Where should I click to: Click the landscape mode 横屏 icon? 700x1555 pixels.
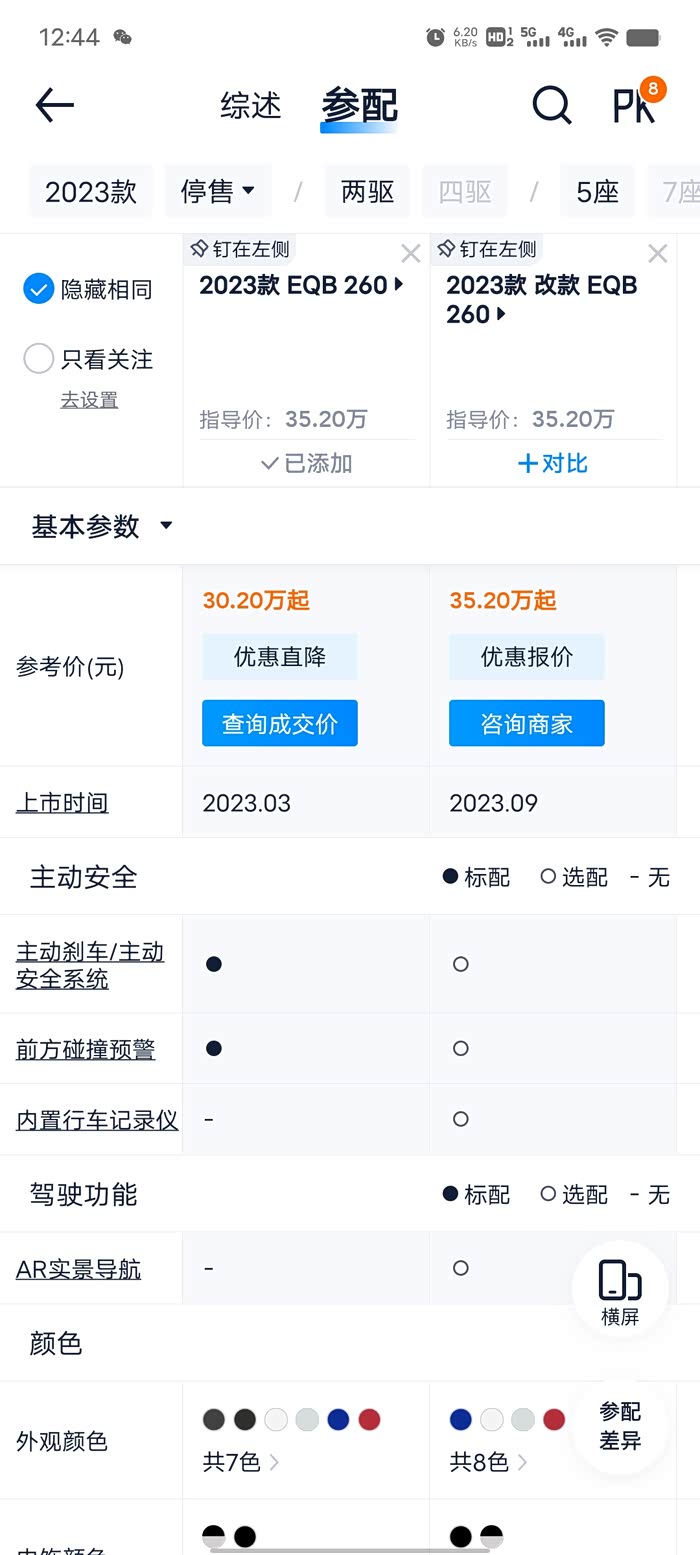coord(620,1290)
